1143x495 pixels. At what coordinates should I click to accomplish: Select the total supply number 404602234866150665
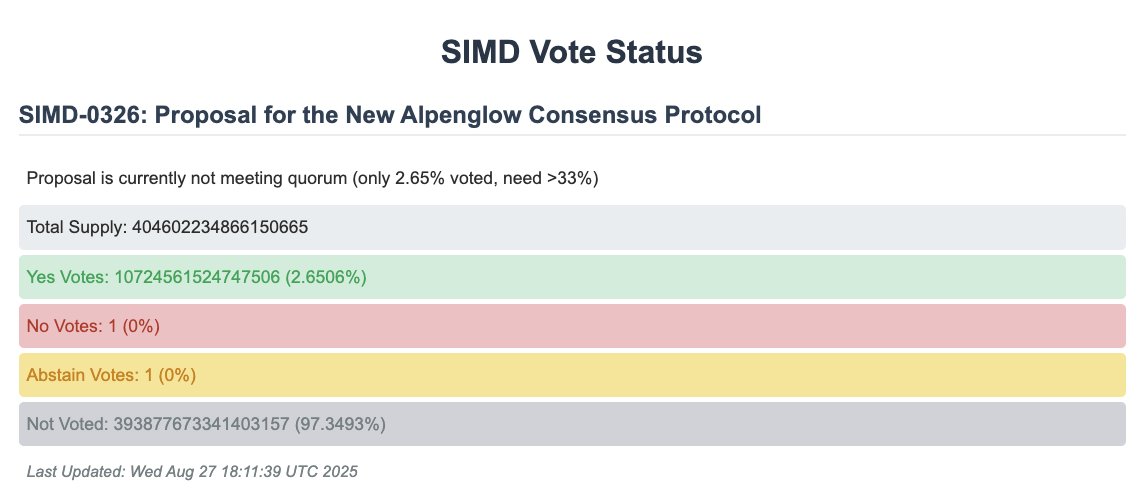tap(220, 228)
